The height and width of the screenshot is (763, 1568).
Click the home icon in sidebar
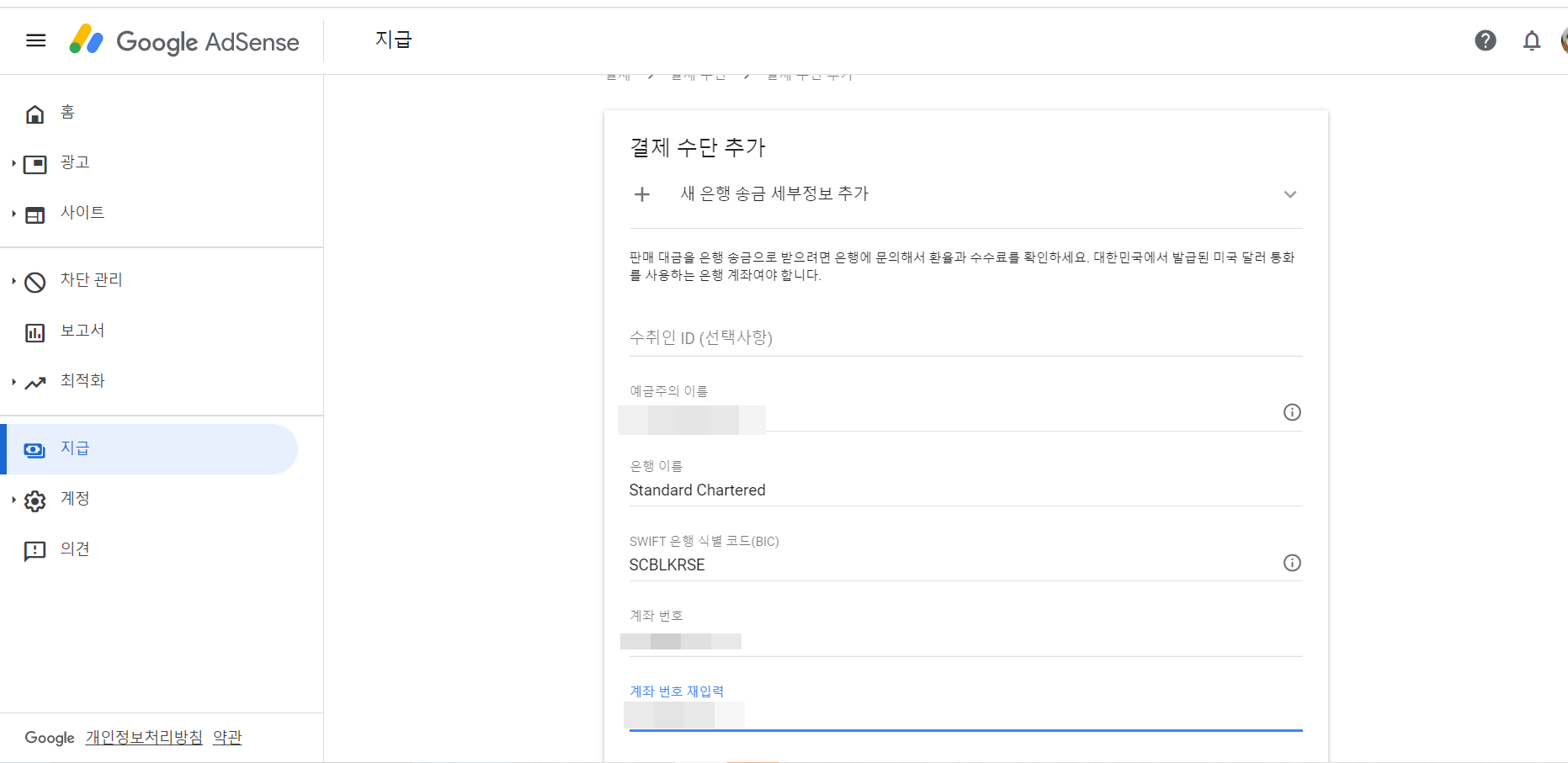pos(35,114)
